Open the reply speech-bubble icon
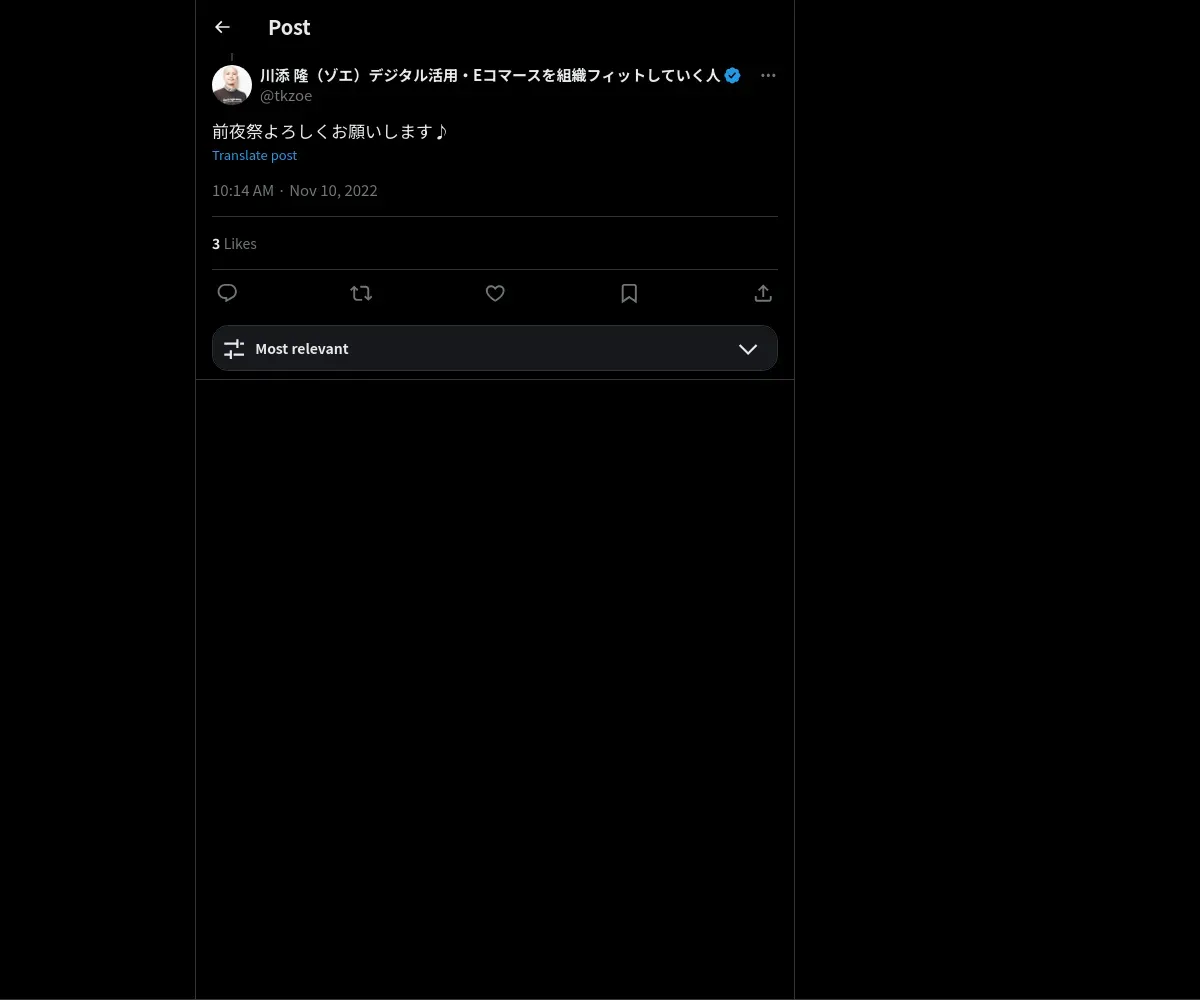 click(x=227, y=293)
